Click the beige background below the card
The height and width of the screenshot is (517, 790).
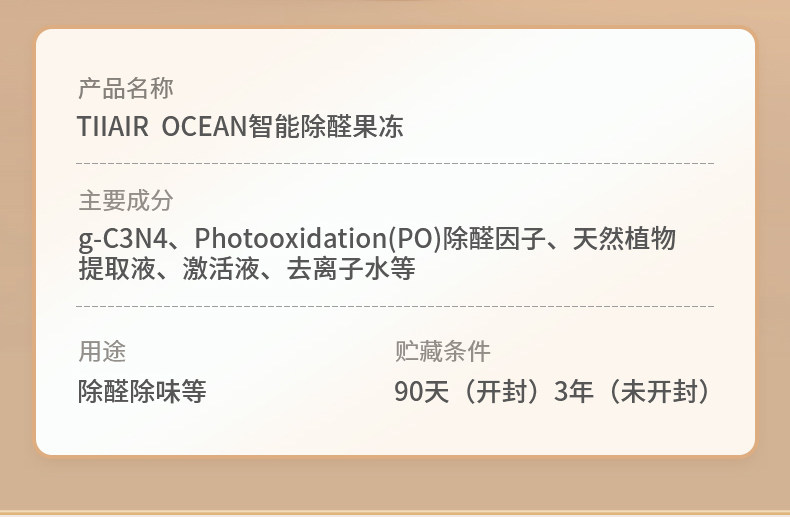point(395,484)
